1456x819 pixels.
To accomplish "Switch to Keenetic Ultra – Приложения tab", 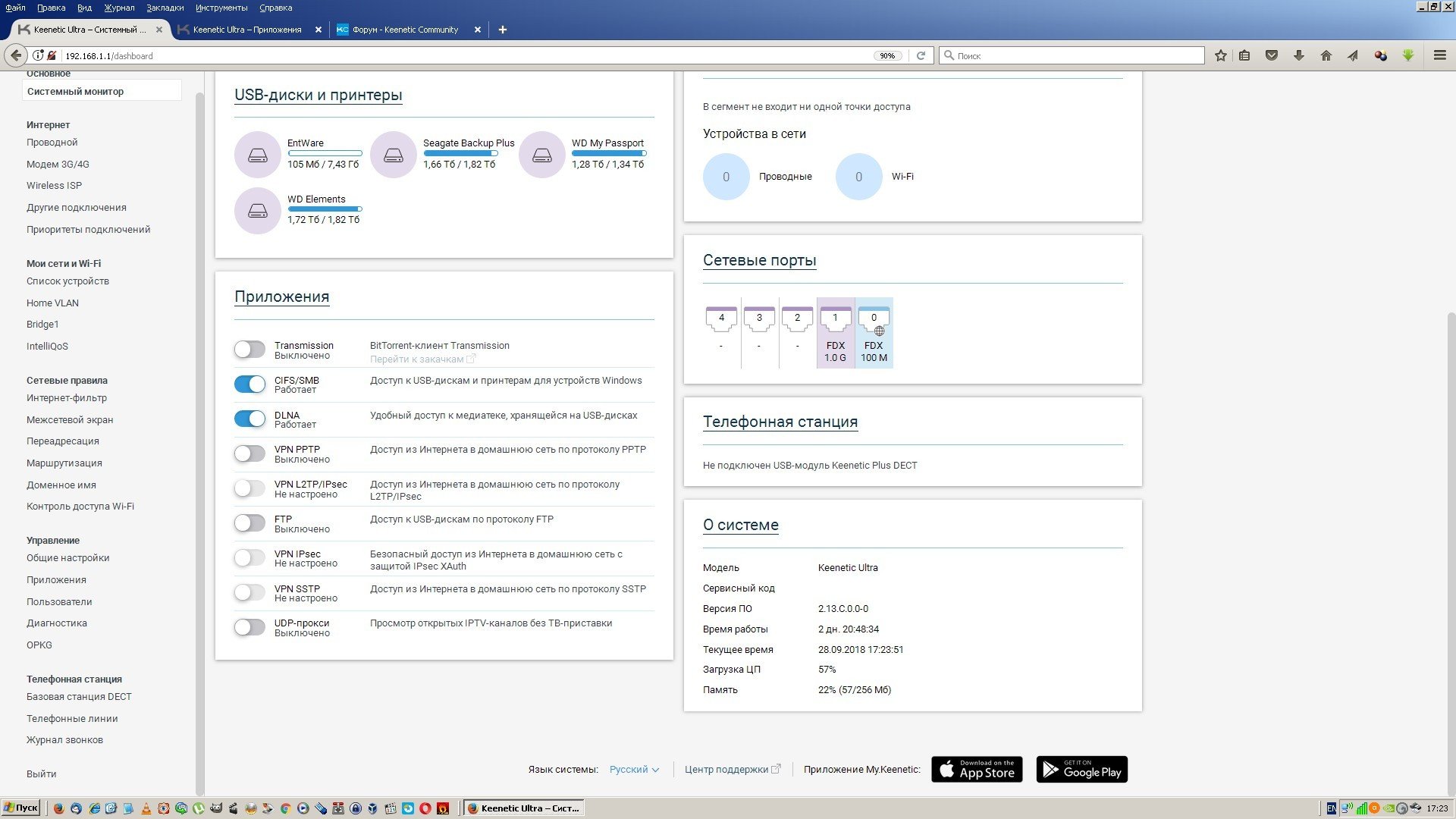I will pyautogui.click(x=246, y=30).
